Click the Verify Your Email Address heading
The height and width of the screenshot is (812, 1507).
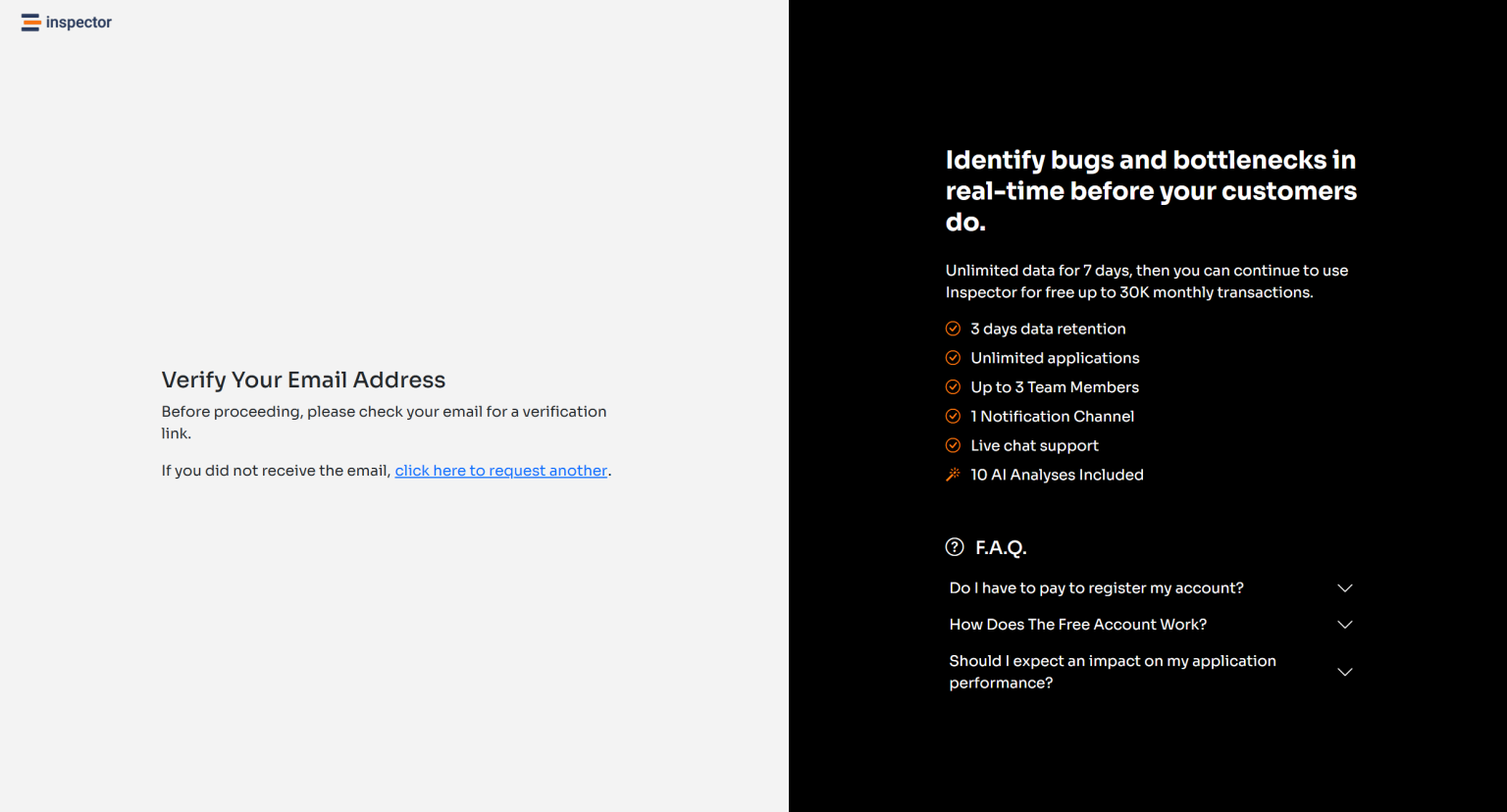pyautogui.click(x=302, y=380)
